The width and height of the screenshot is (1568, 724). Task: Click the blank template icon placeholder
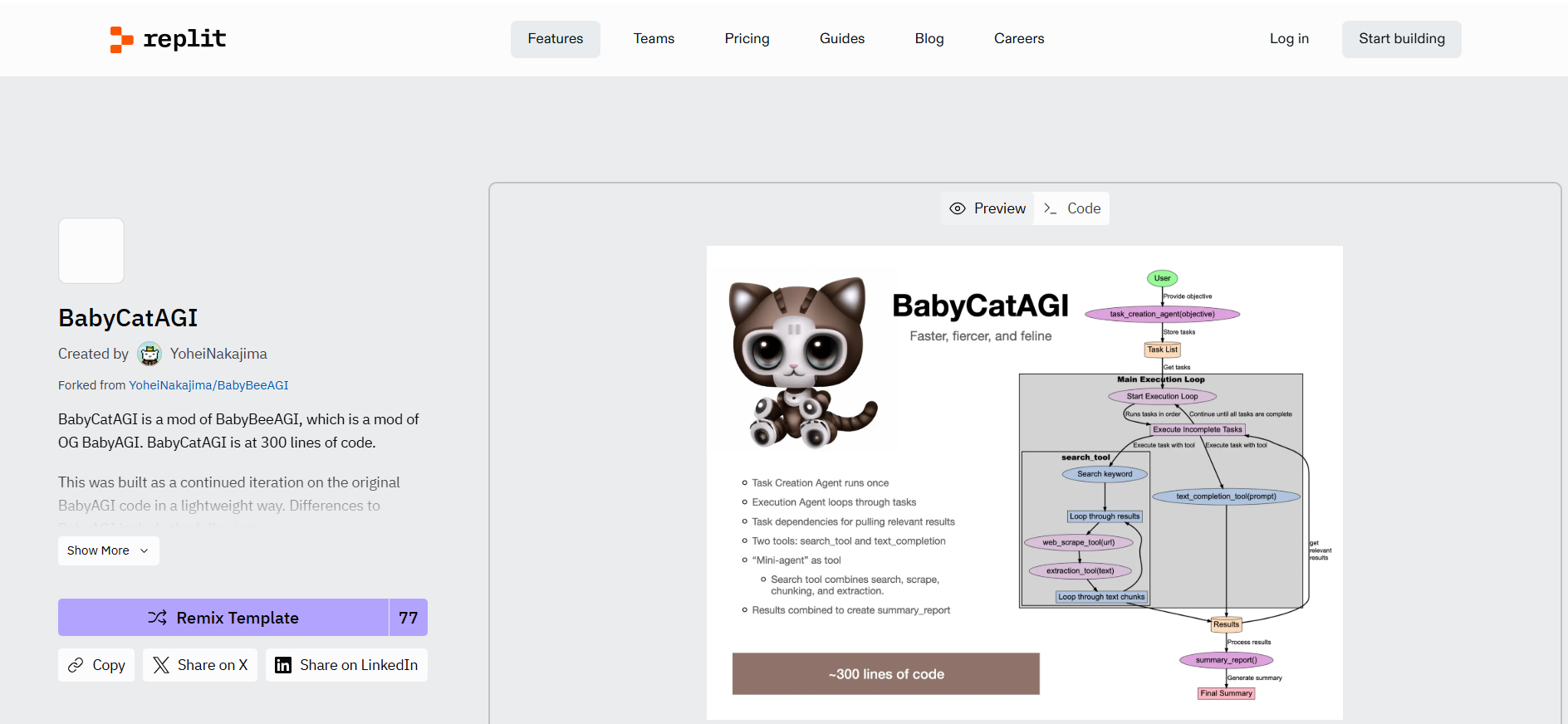91,251
